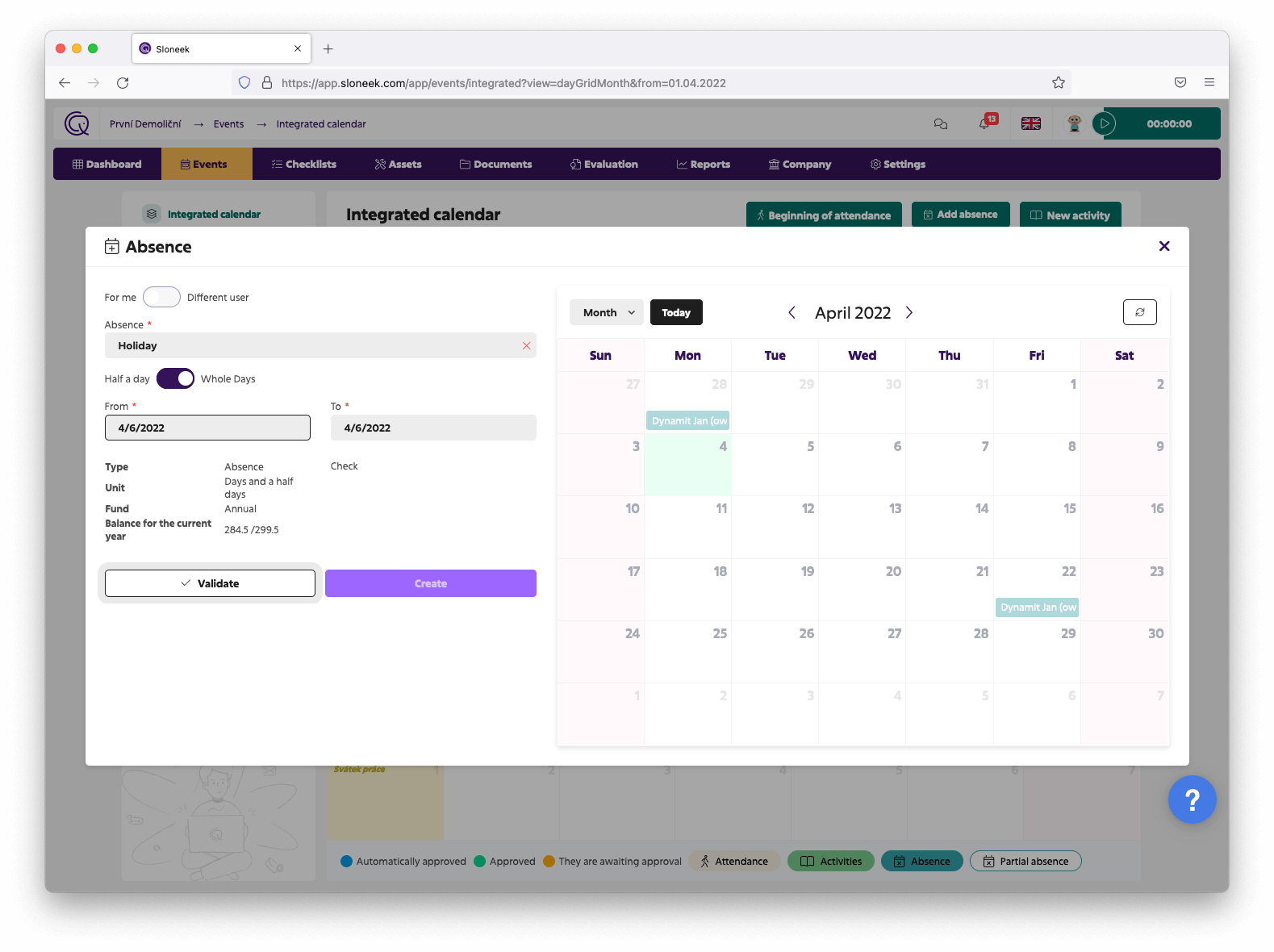Select April 15 in the calendar
The width and height of the screenshot is (1274, 952).
point(1037,527)
